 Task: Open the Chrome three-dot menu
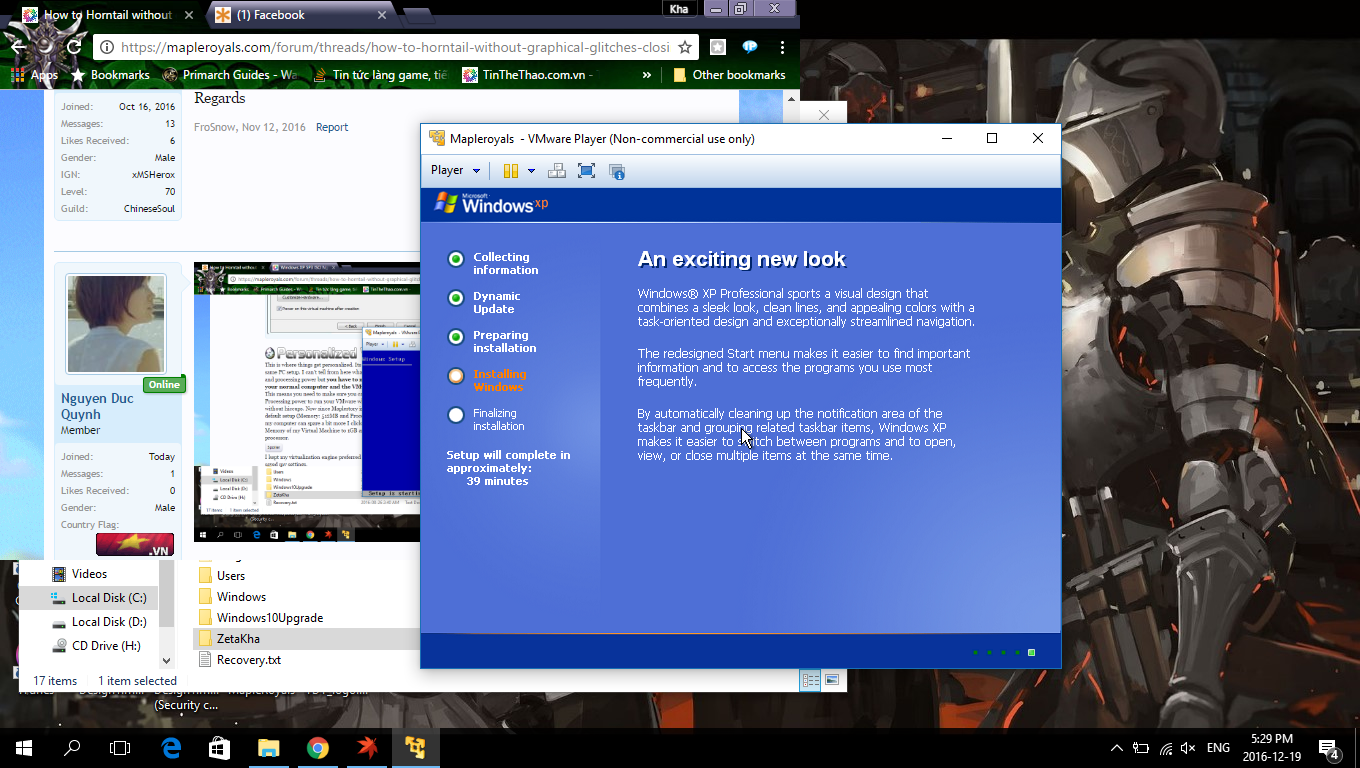coord(782,47)
